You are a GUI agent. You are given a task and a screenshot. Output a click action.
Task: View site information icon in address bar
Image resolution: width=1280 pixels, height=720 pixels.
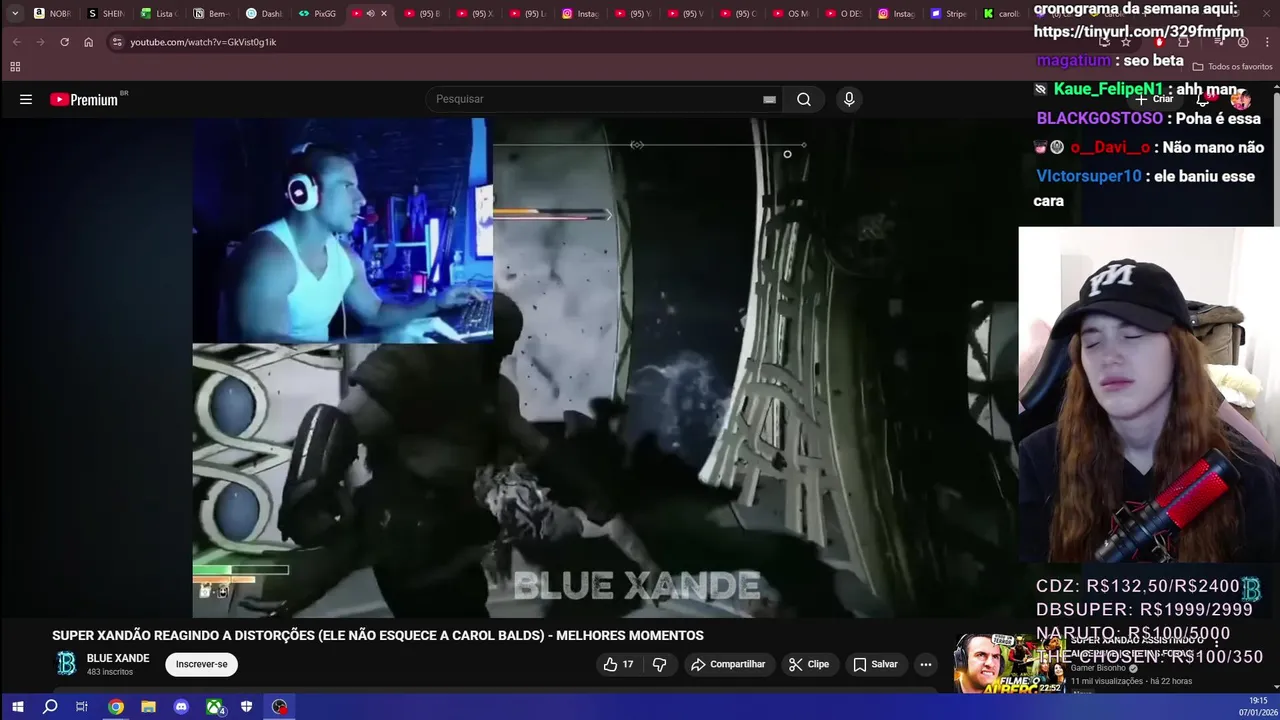pyautogui.click(x=117, y=42)
